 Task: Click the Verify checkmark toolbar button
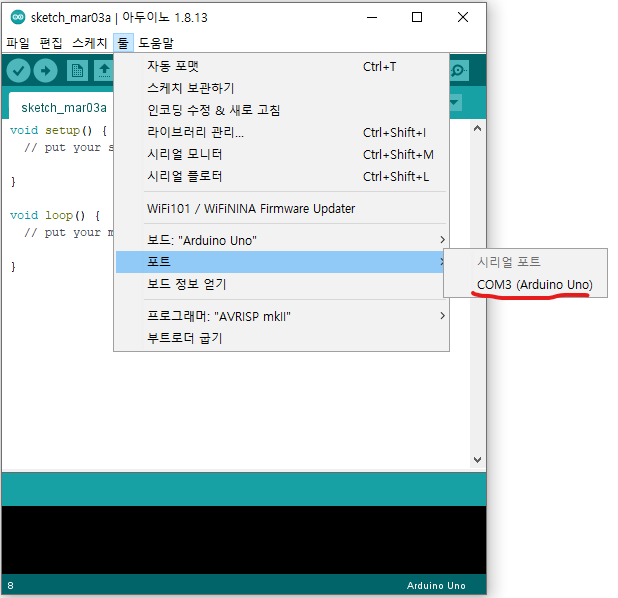18,71
